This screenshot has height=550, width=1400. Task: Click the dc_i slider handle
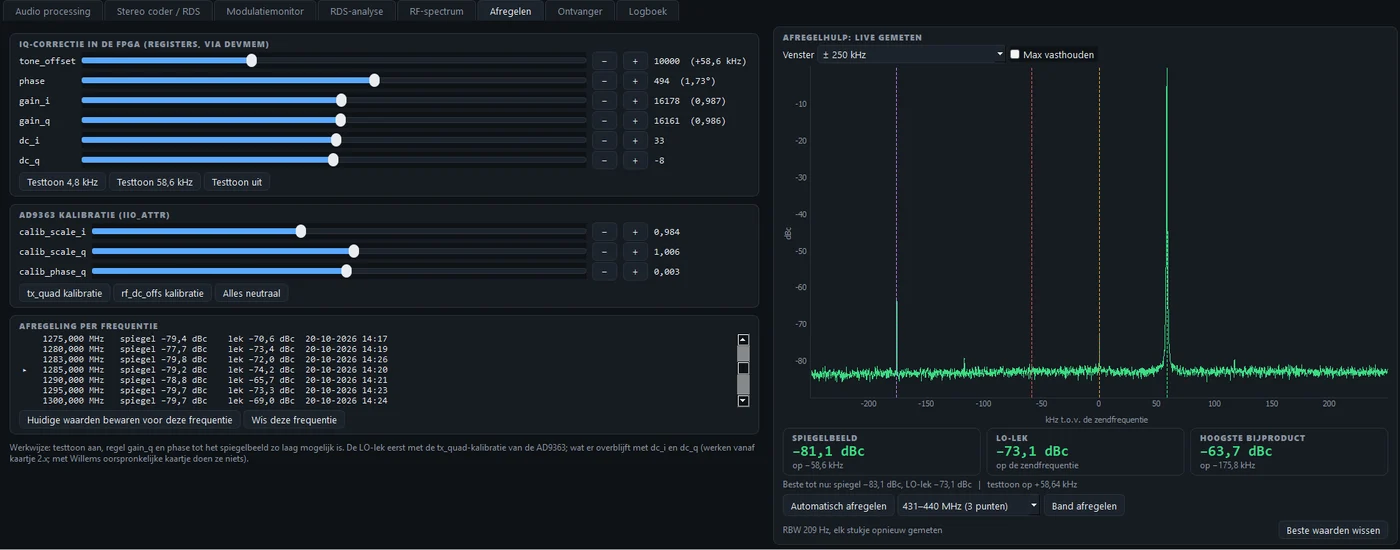click(336, 140)
